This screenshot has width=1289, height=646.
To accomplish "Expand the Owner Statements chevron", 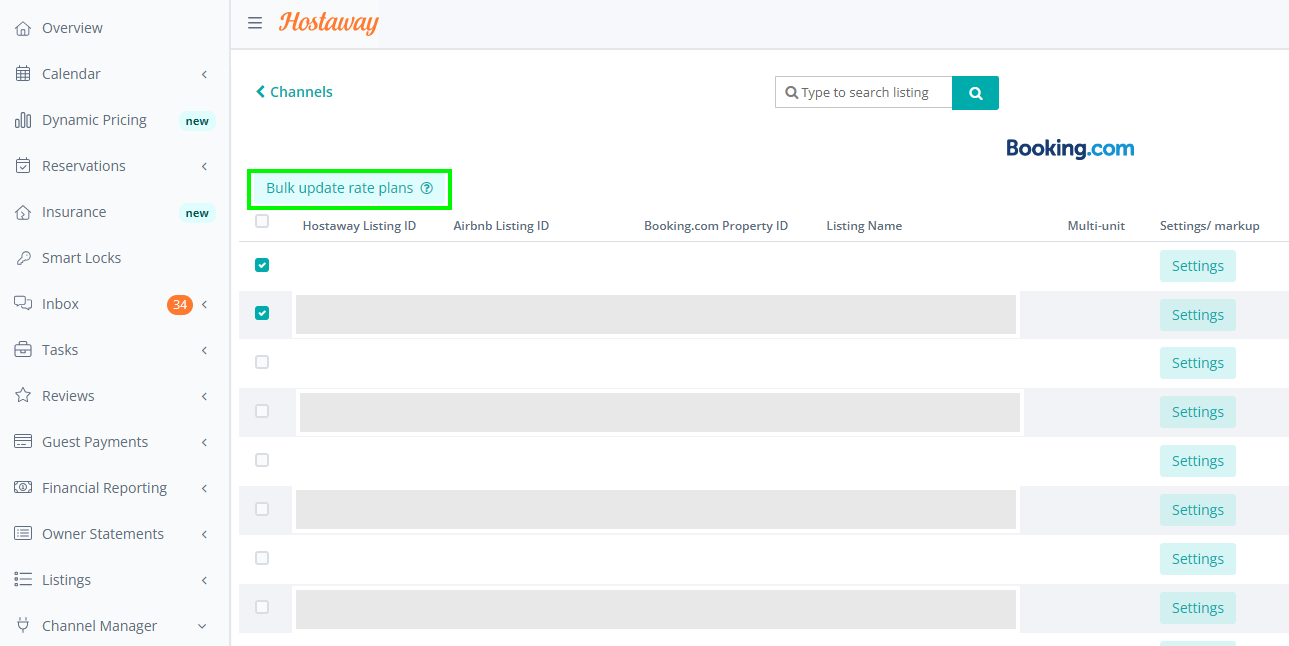I will [x=204, y=534].
